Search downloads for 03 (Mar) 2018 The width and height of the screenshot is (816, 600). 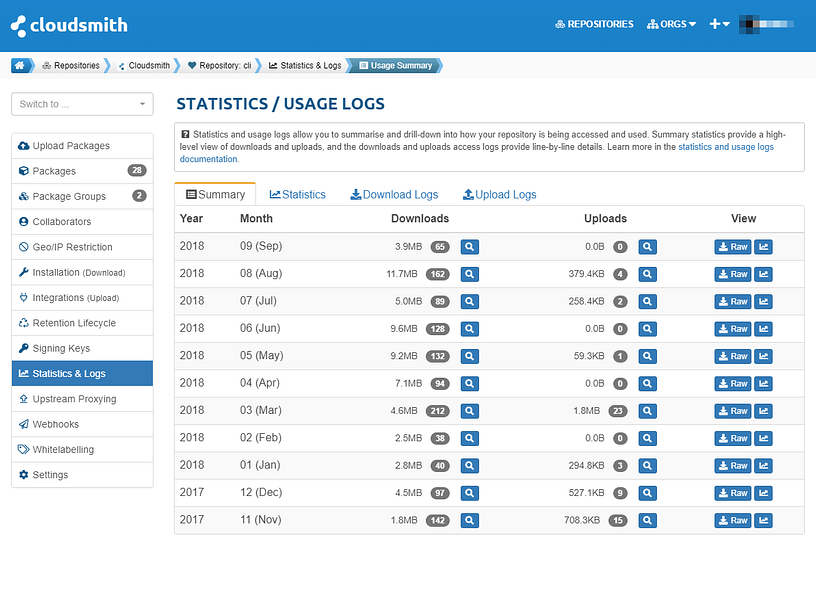pyautogui.click(x=469, y=411)
